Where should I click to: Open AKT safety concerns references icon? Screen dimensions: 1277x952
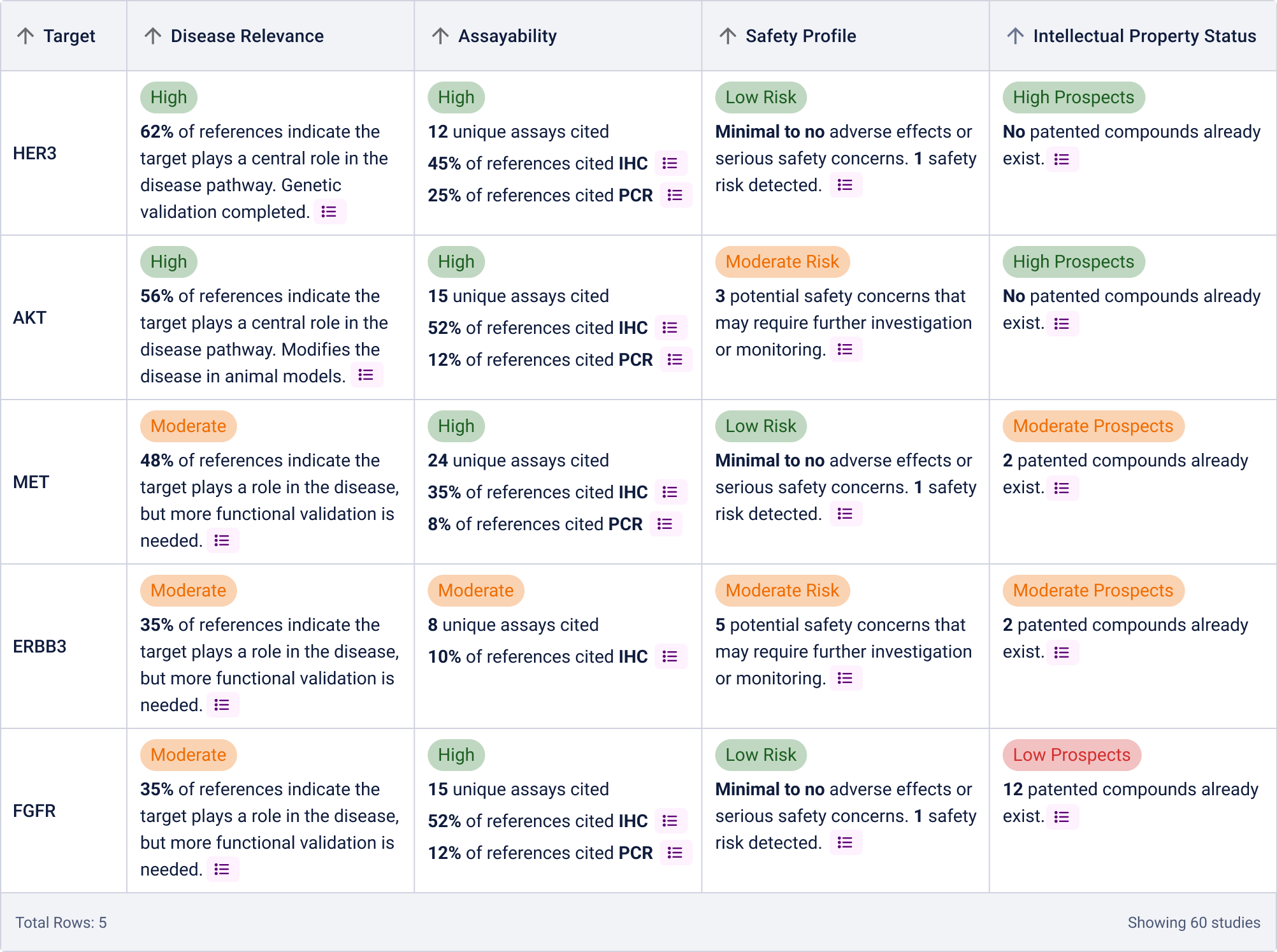tap(846, 349)
